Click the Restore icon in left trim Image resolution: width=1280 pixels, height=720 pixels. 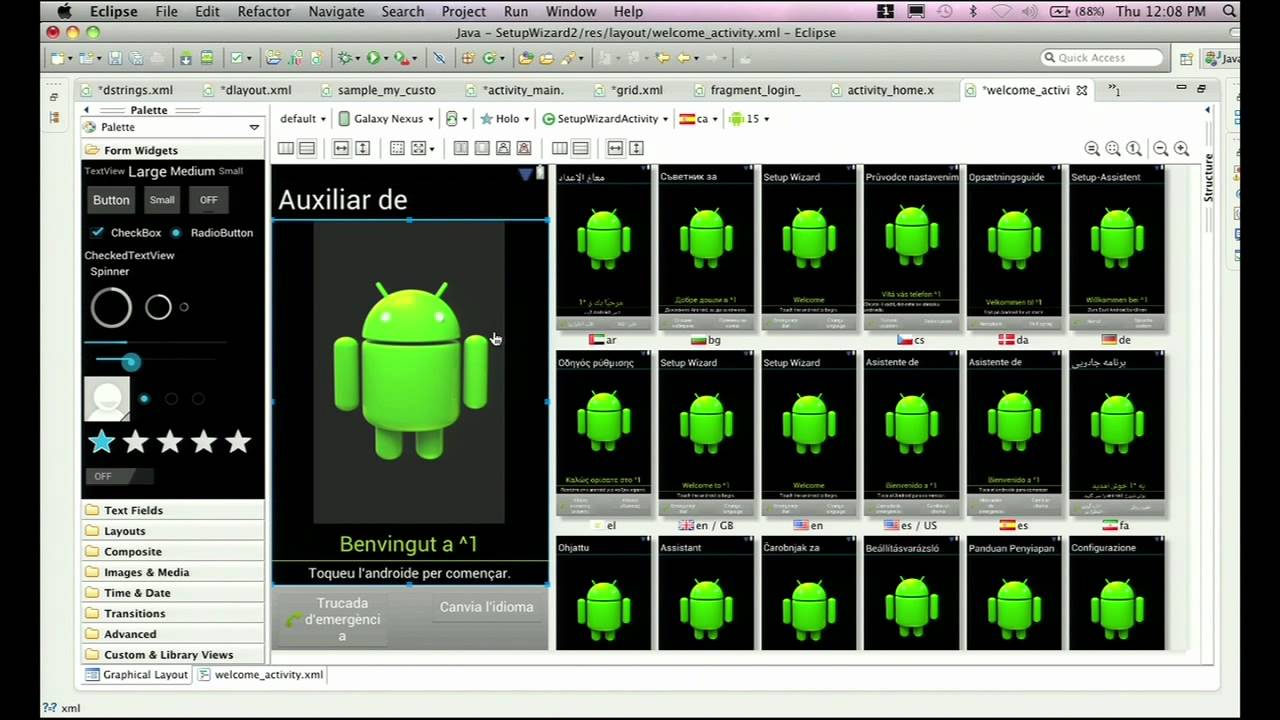pyautogui.click(x=54, y=97)
